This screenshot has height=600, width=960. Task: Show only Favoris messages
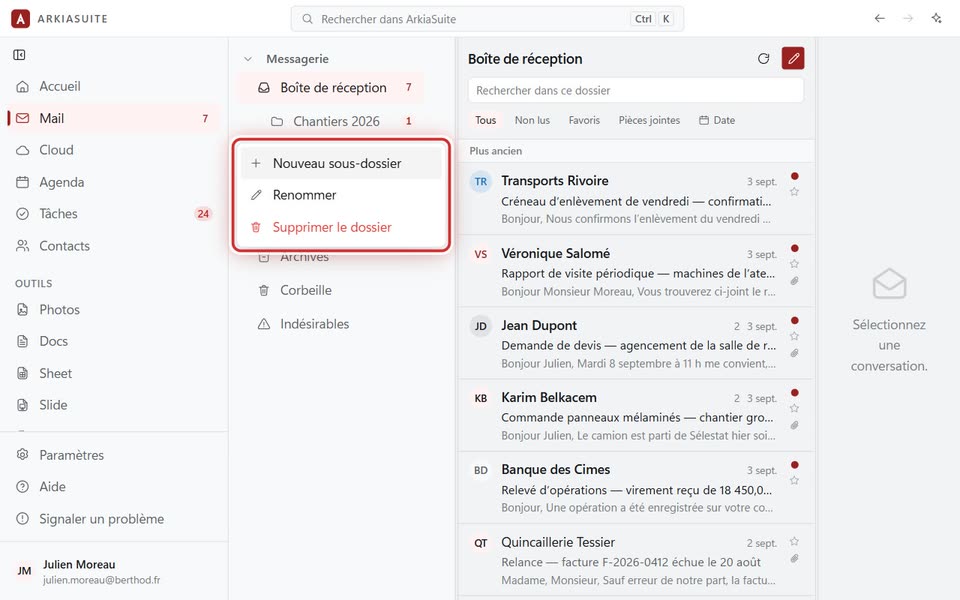point(584,120)
